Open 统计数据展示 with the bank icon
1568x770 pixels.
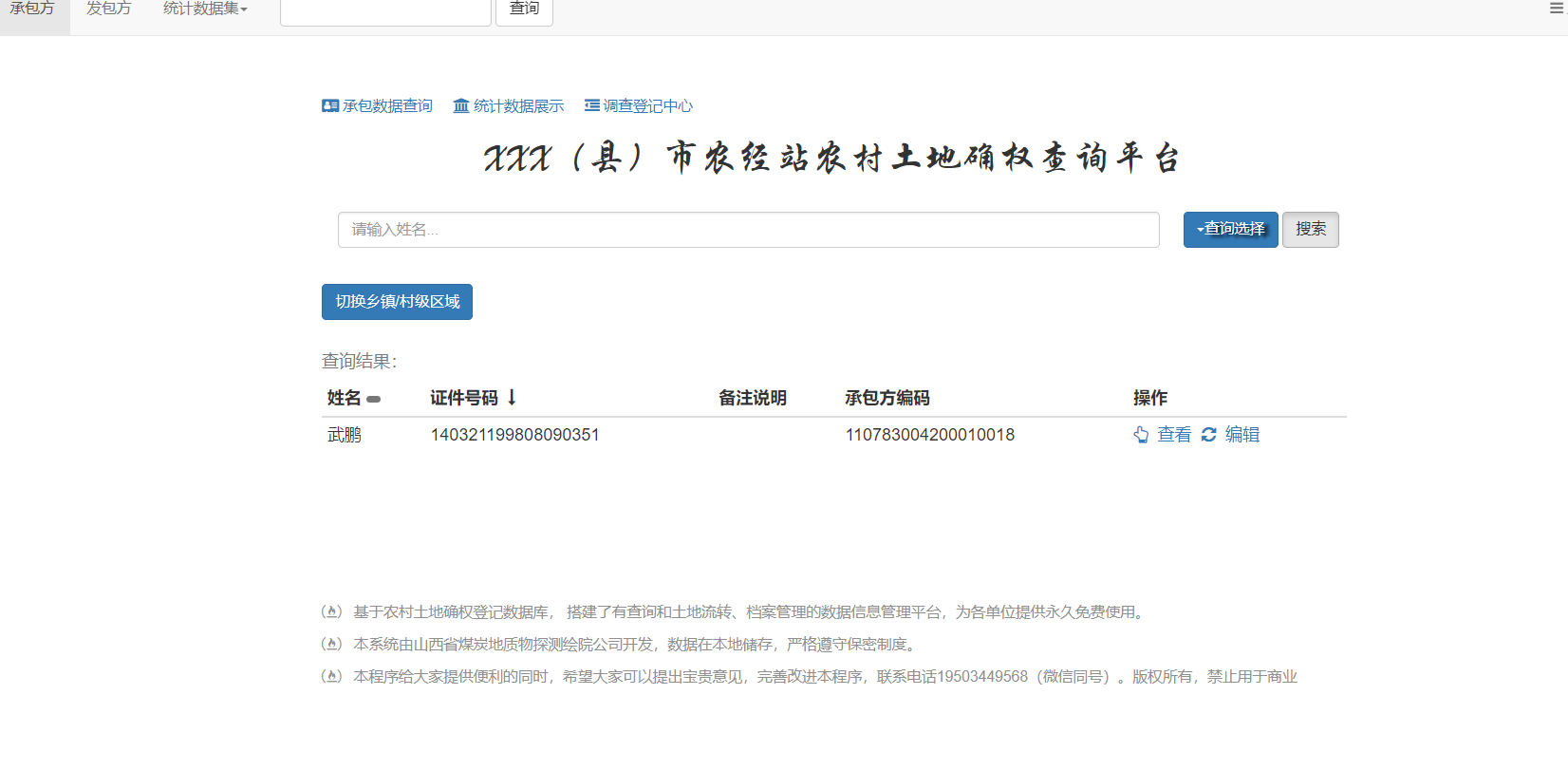pos(461,106)
